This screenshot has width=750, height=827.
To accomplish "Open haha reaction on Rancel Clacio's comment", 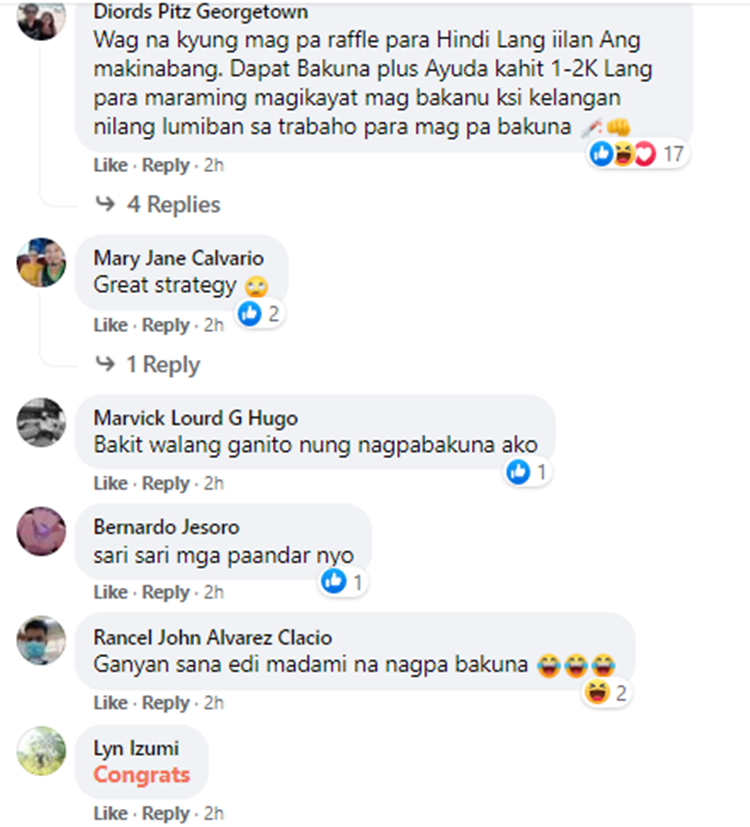I will pyautogui.click(x=597, y=692).
